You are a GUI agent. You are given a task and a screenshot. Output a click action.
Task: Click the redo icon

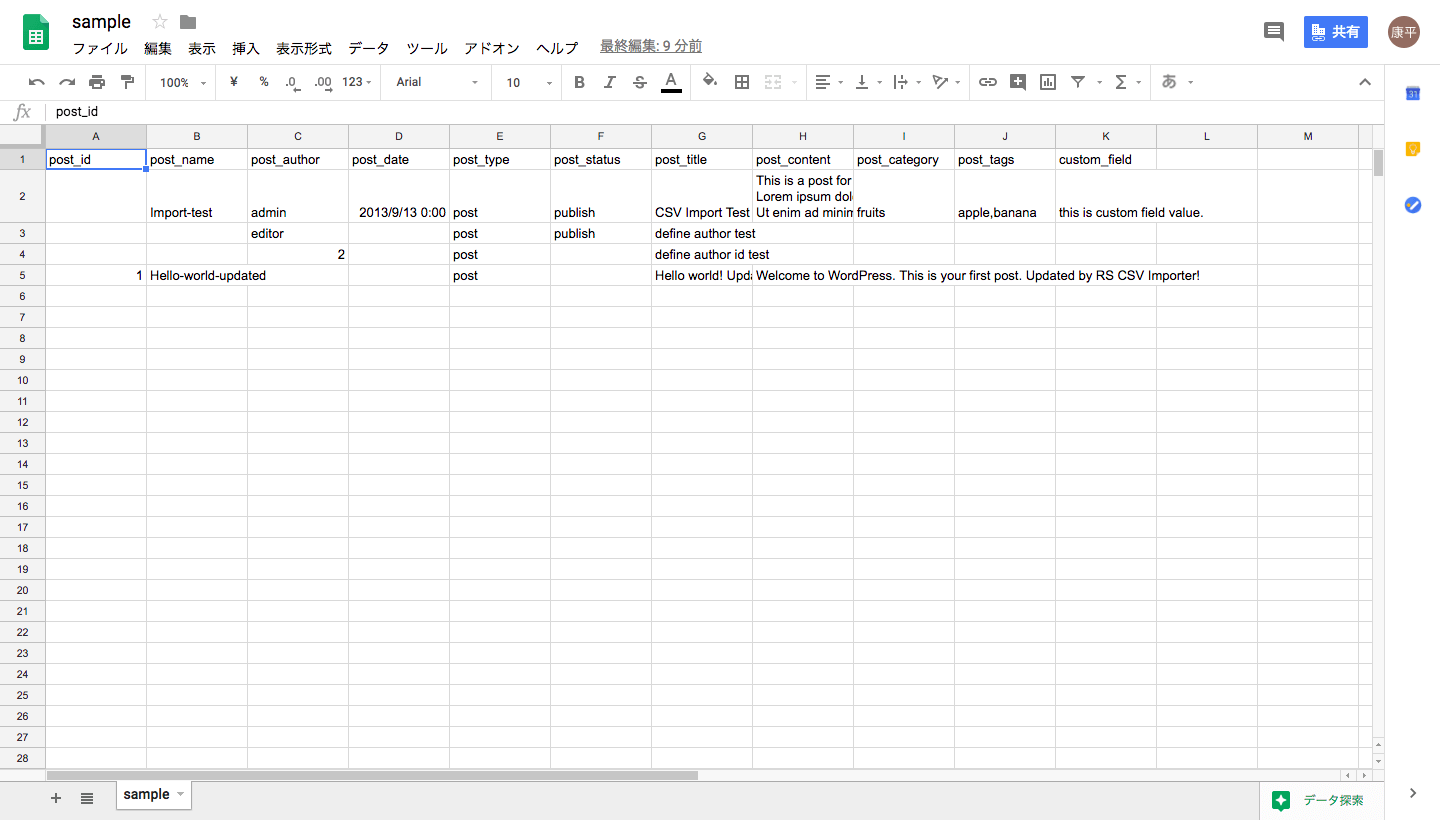click(x=67, y=82)
